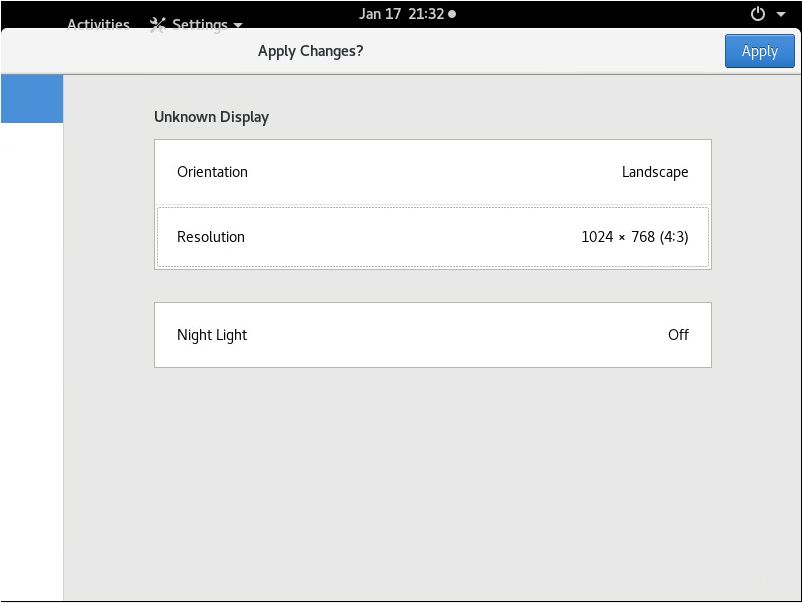Select the highlighted blue sidebar entry

tap(32, 98)
